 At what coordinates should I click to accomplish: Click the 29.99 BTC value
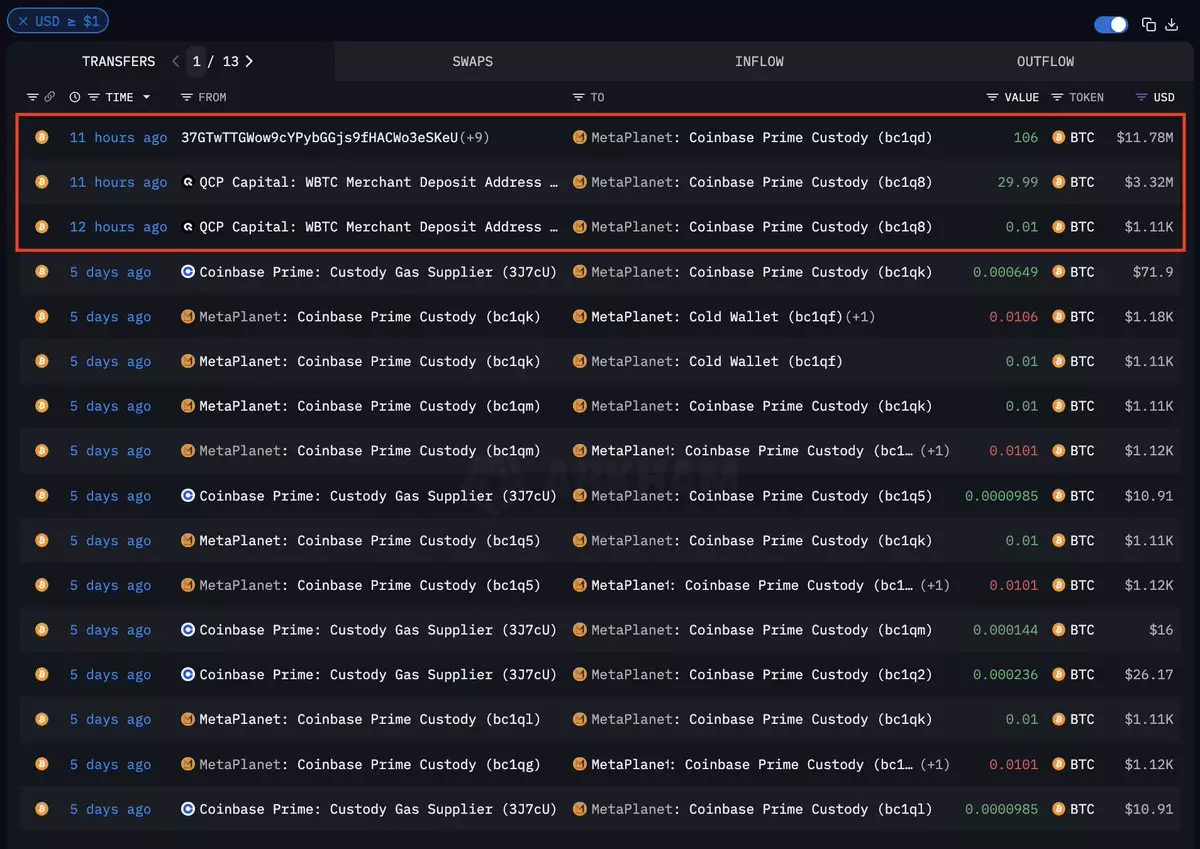[1018, 182]
